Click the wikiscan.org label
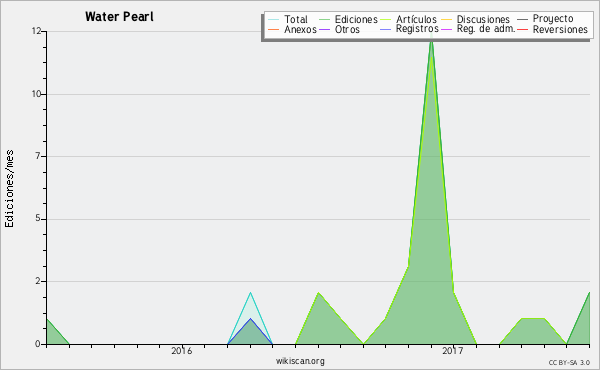 point(300,361)
